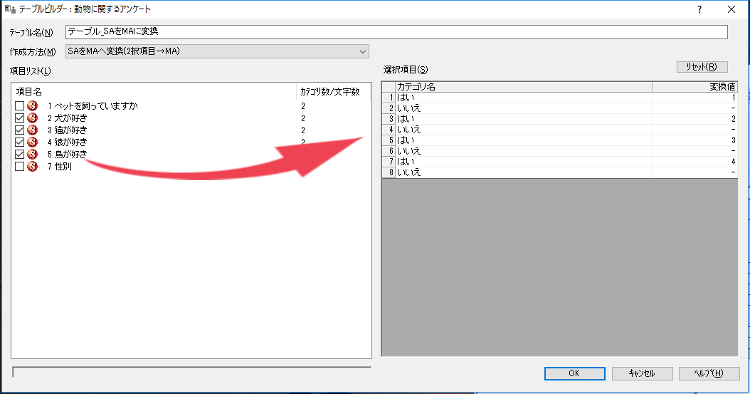Click the SA icon beside 鳥が好き
This screenshot has width=750, height=394.
33,154
